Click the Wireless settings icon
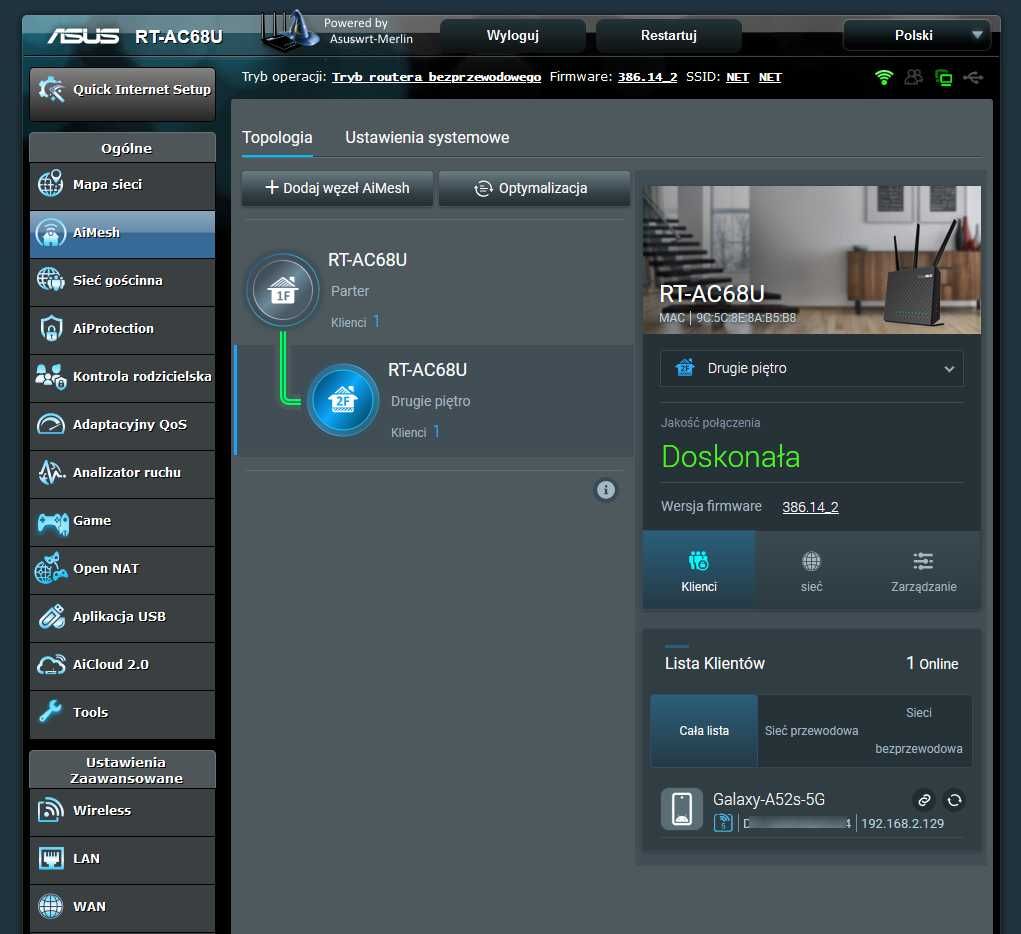 tap(50, 810)
